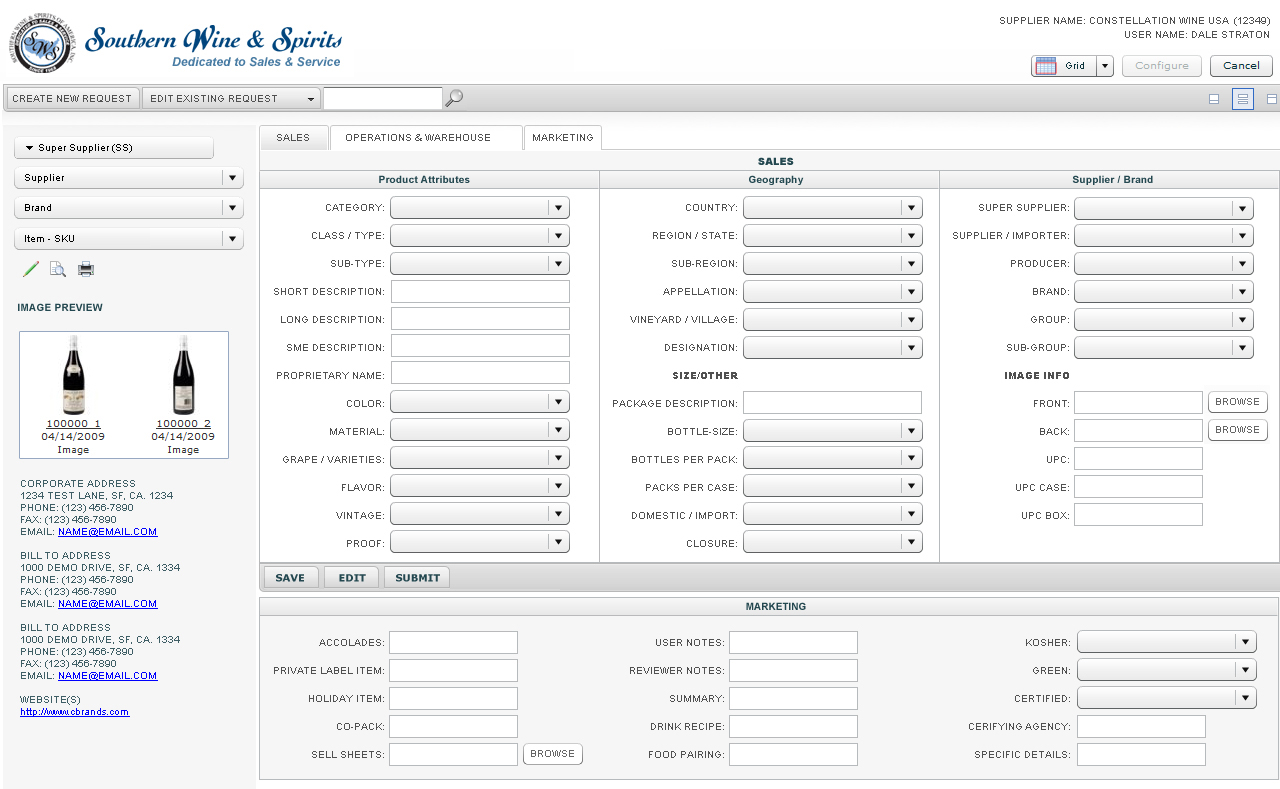The width and height of the screenshot is (1280, 789).
Task: Expand the Super Supplier (SS) selector
Action: (x=114, y=148)
